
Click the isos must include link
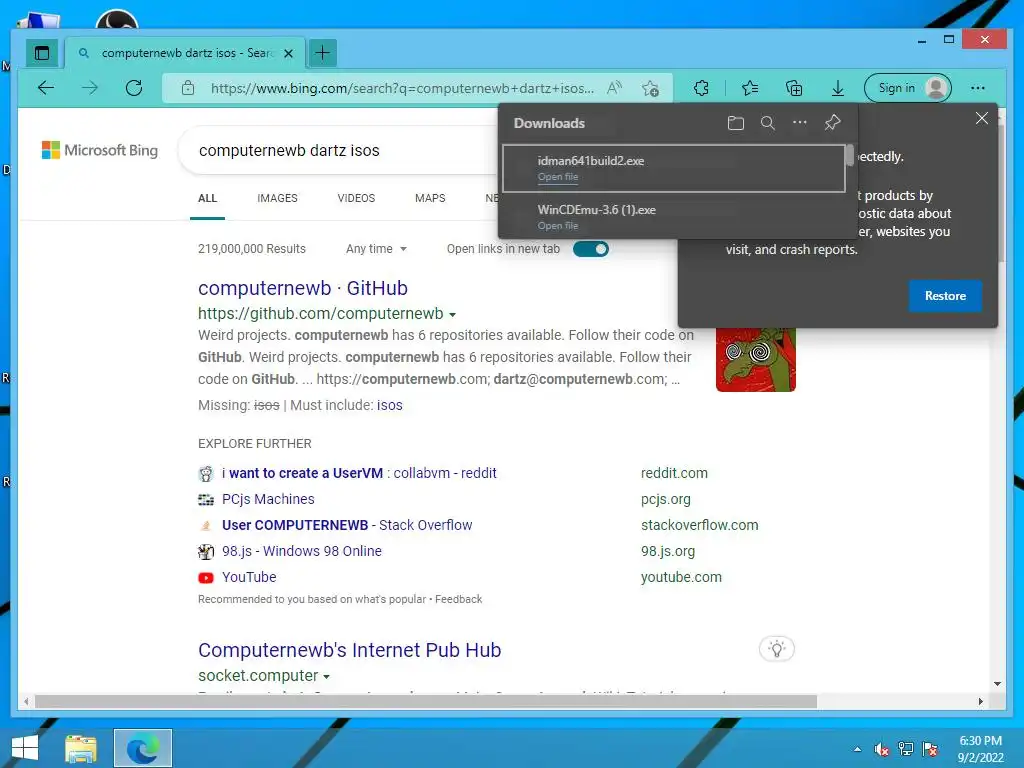pos(389,405)
